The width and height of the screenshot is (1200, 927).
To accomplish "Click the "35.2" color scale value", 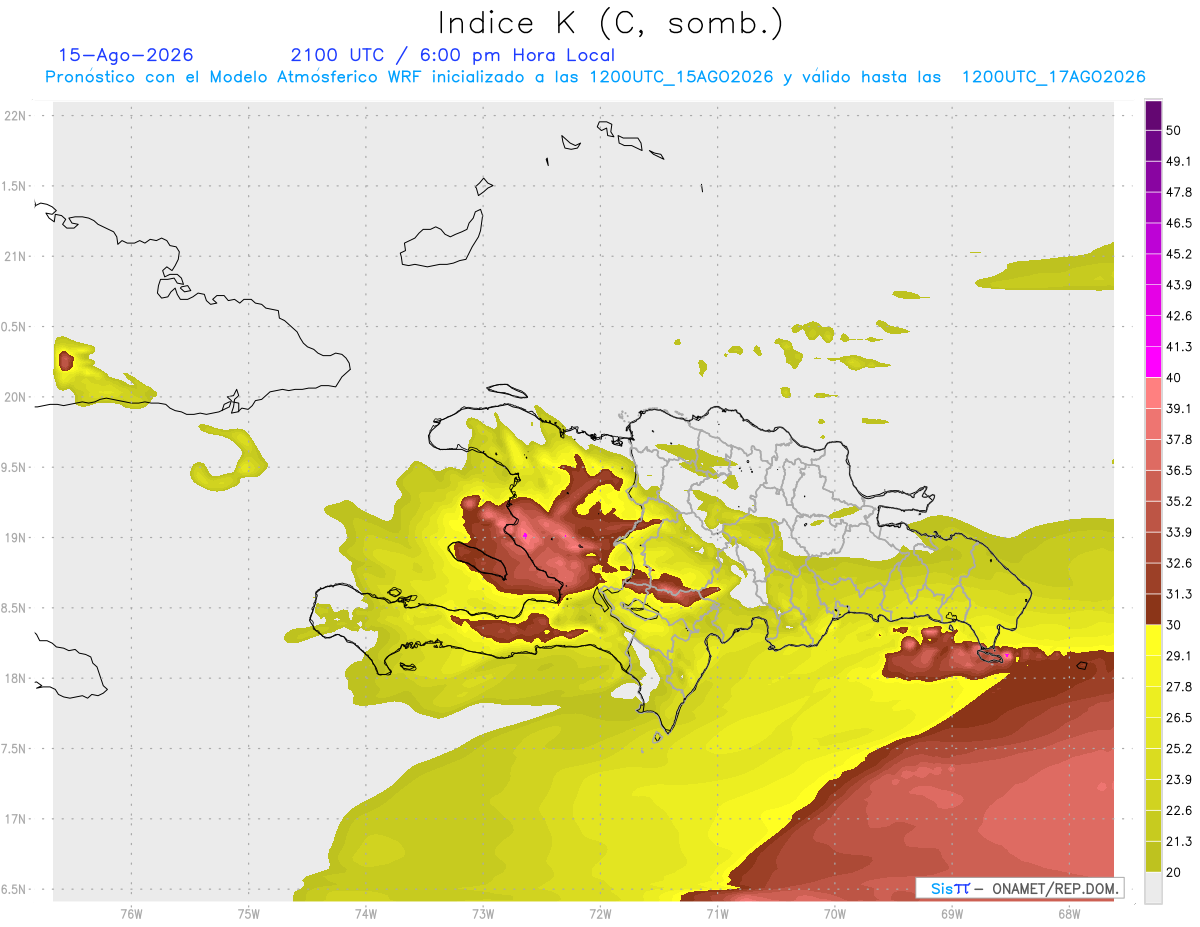I will click(1179, 501).
